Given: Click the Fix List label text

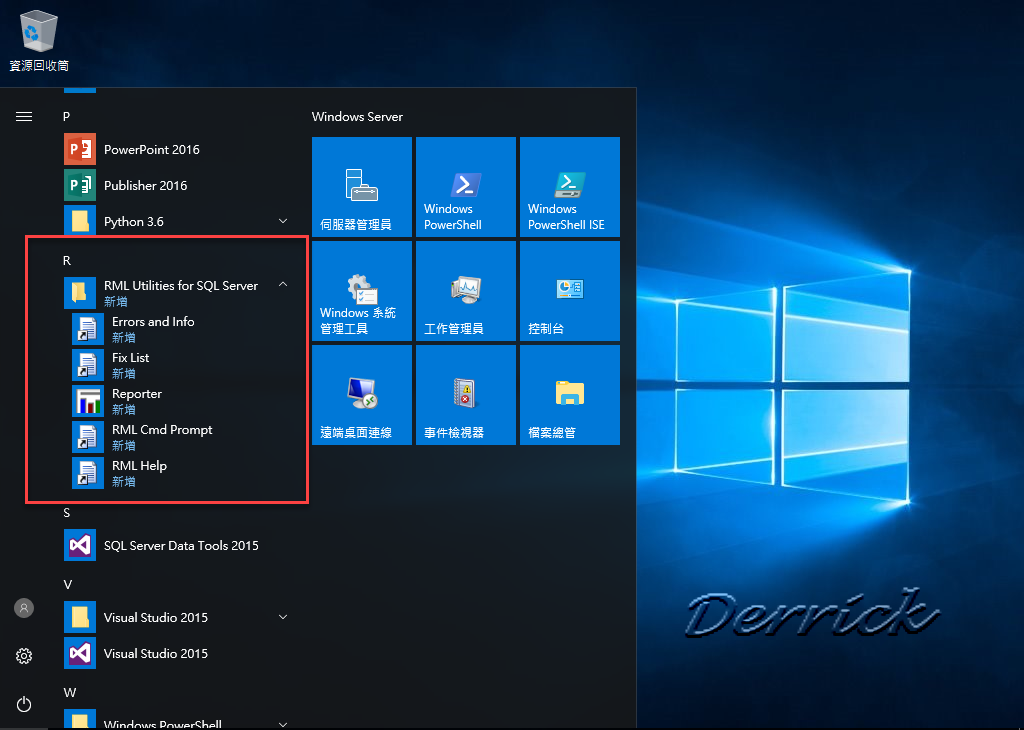Looking at the screenshot, I should 131,357.
